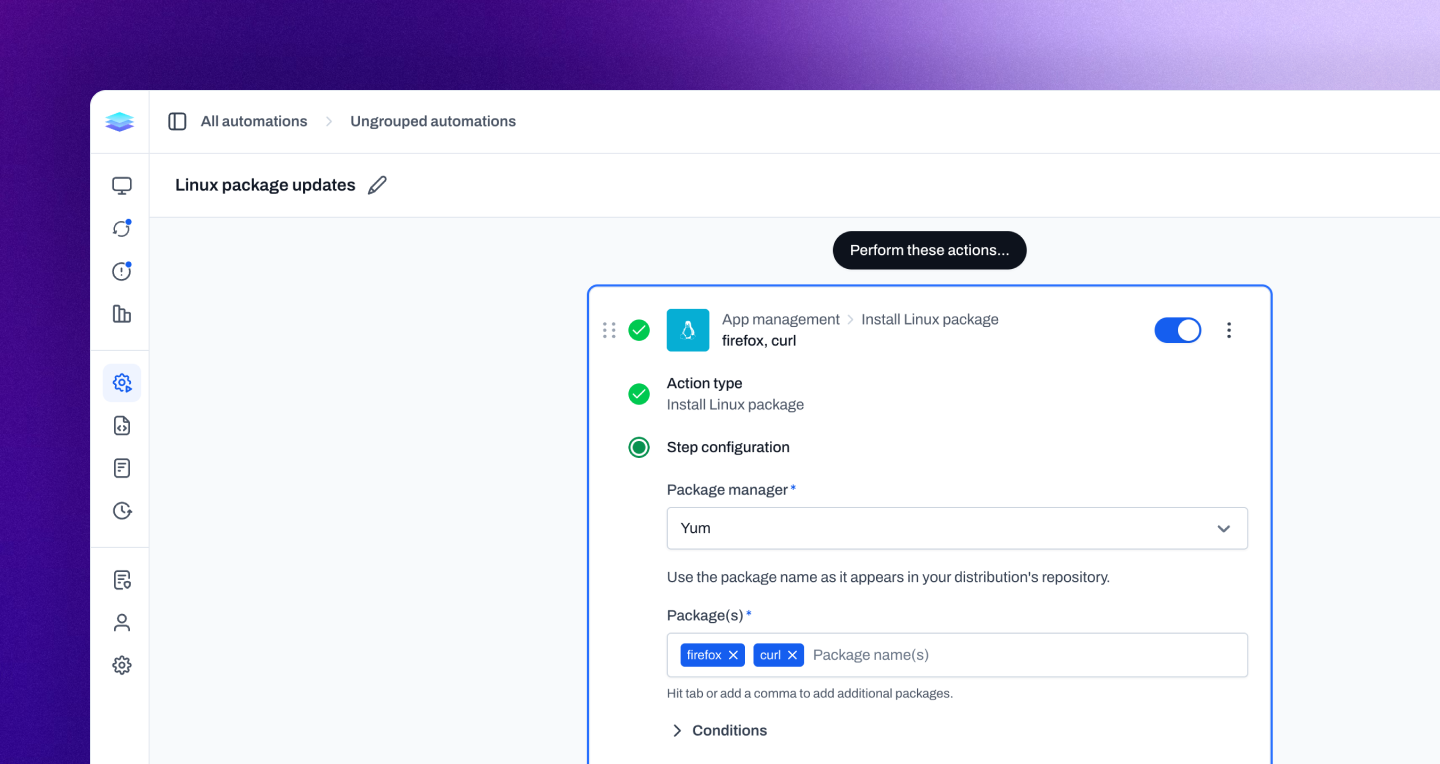Open the user profile icon in sidebar
1440x764 pixels.
coord(122,623)
